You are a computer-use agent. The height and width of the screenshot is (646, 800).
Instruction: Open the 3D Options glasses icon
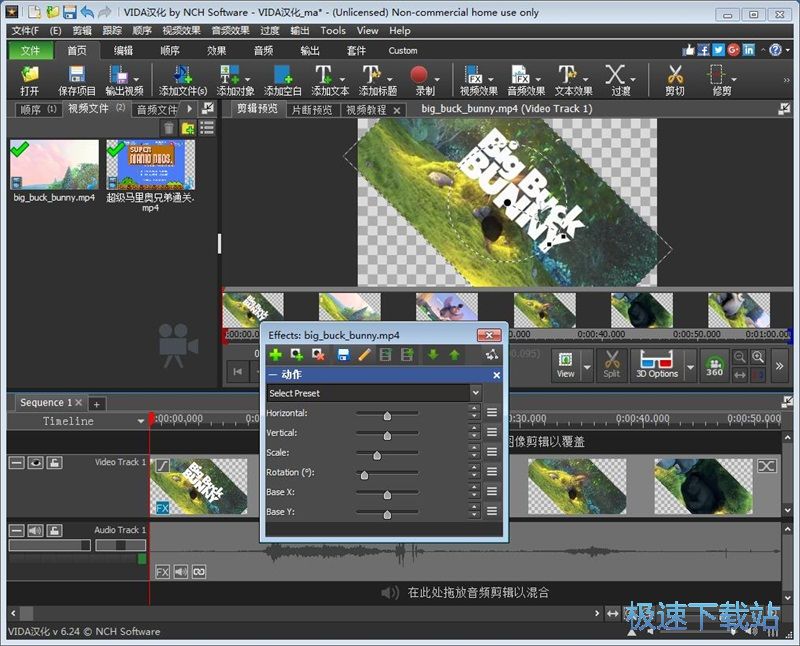[x=657, y=365]
